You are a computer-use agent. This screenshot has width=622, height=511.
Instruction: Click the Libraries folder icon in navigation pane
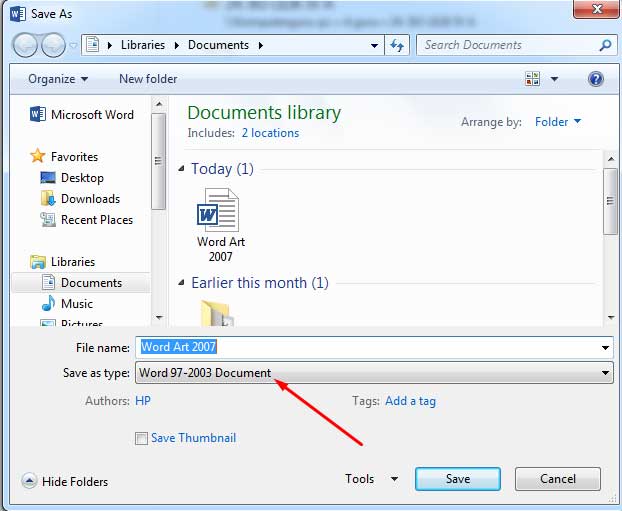(x=38, y=262)
